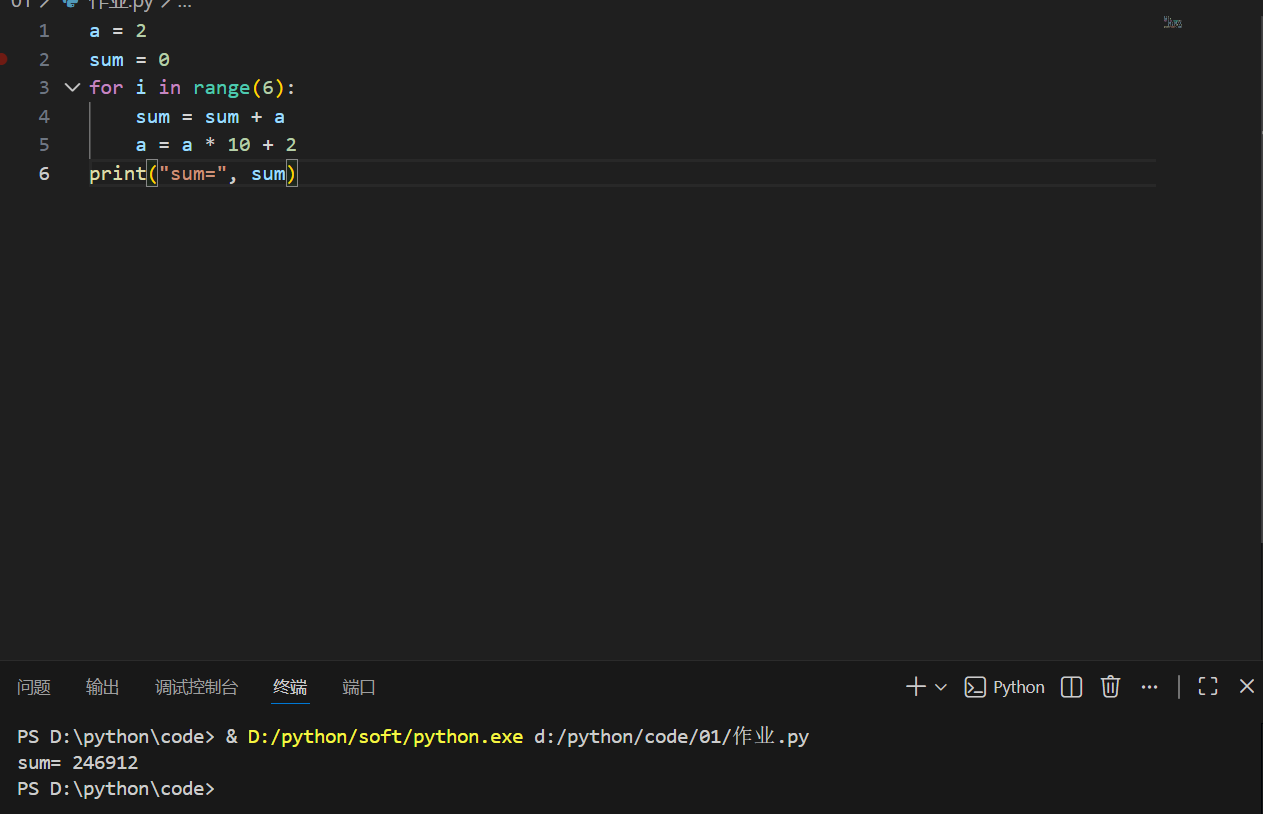Close the terminal panel with the X icon

point(1246,687)
